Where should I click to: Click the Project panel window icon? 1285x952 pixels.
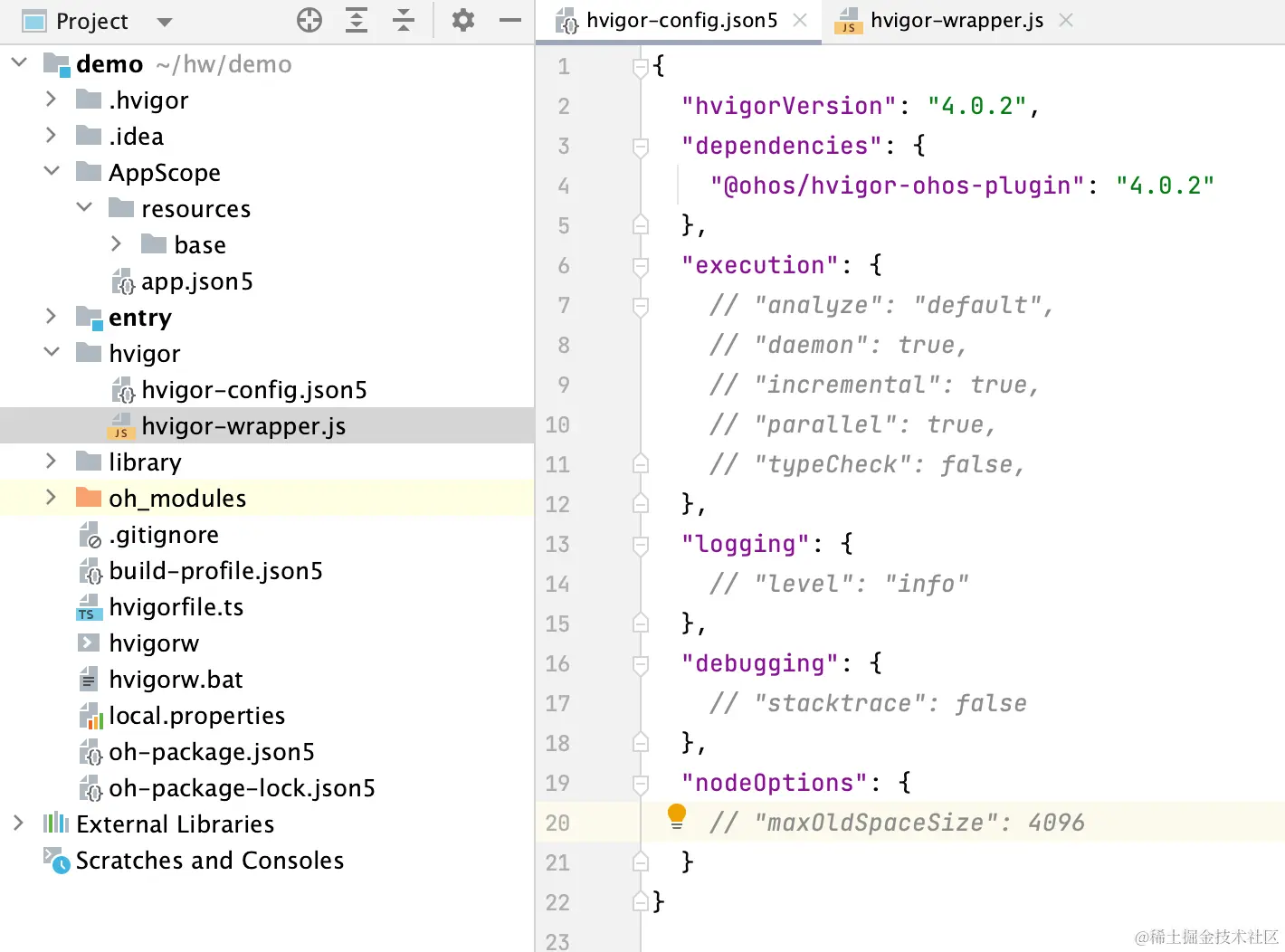[34, 20]
